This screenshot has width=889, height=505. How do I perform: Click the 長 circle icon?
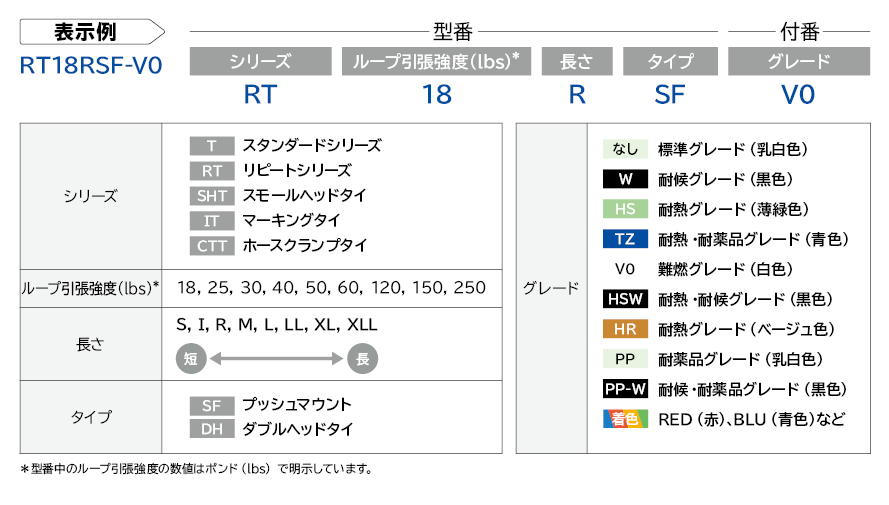point(363,359)
